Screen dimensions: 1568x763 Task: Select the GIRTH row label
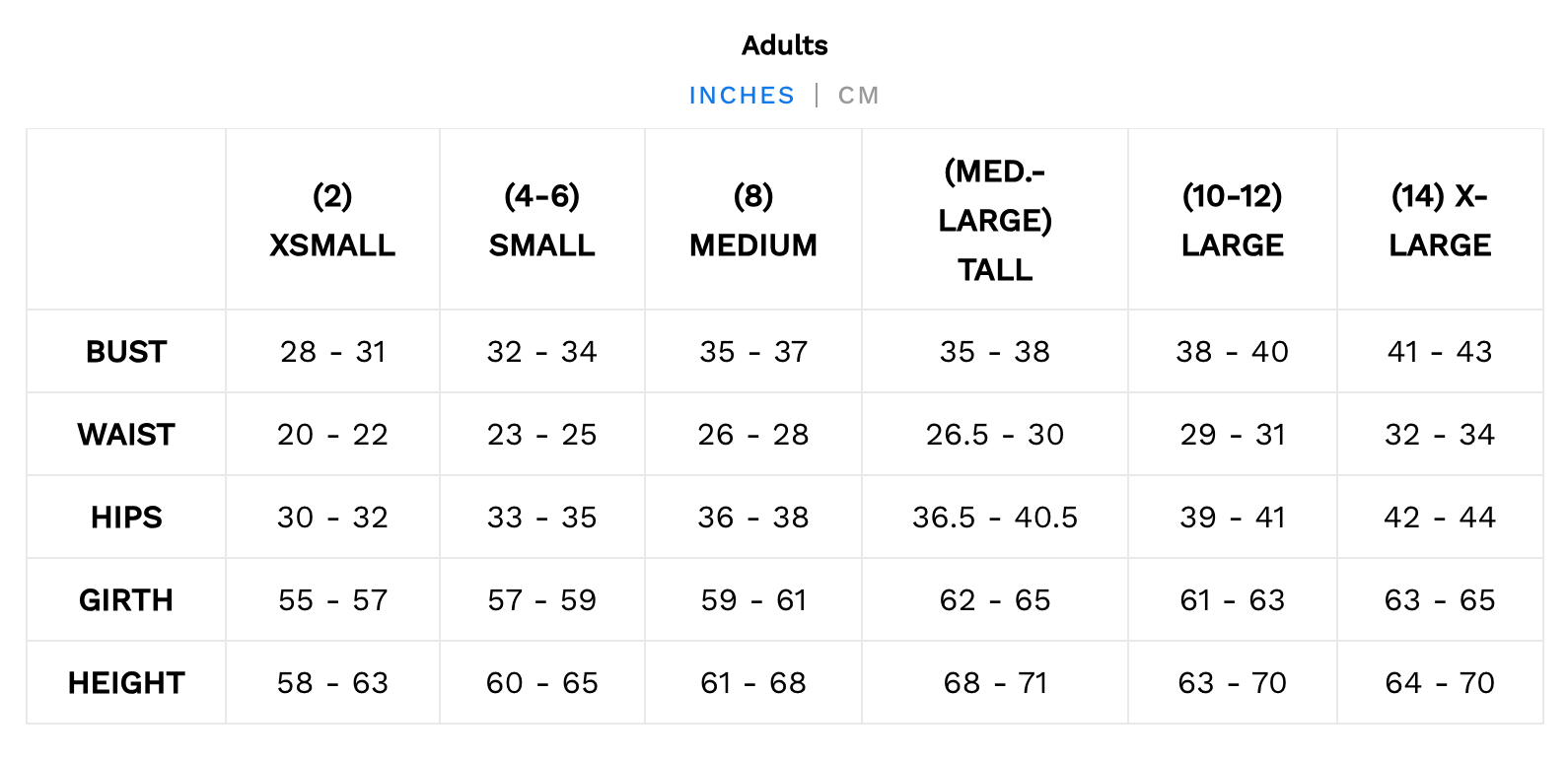tap(126, 600)
